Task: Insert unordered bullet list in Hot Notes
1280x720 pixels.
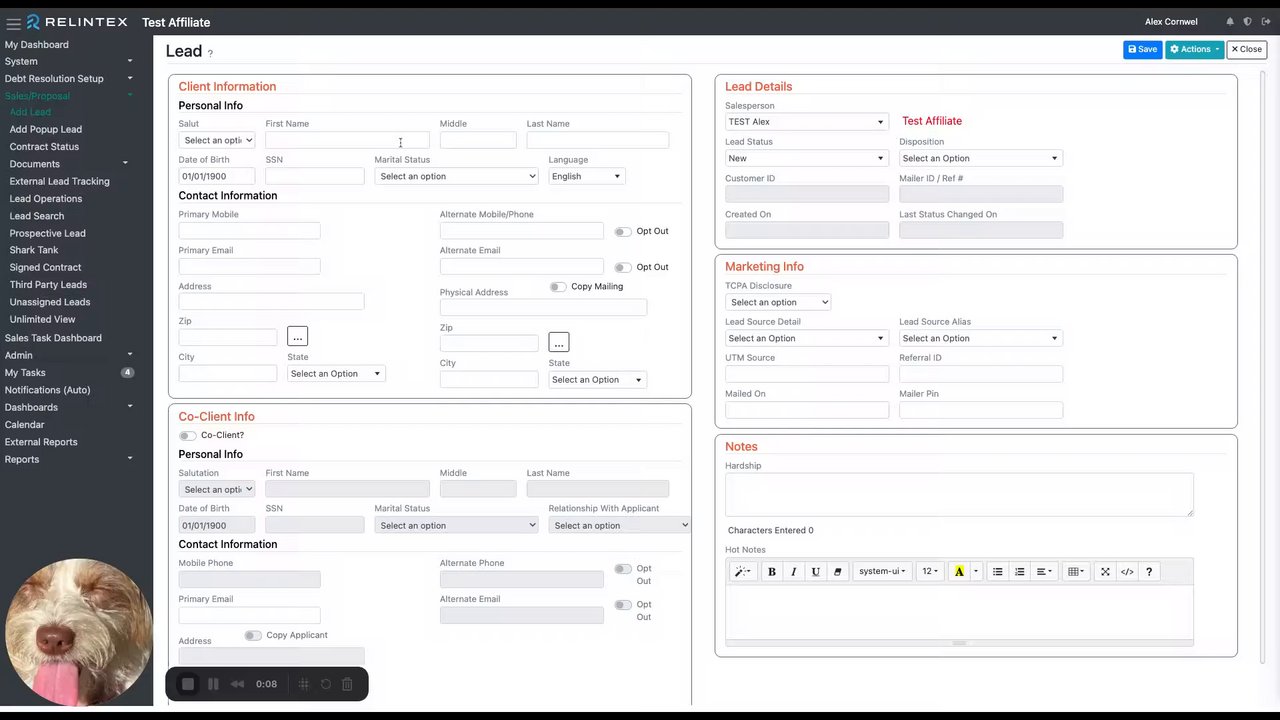Action: (997, 572)
